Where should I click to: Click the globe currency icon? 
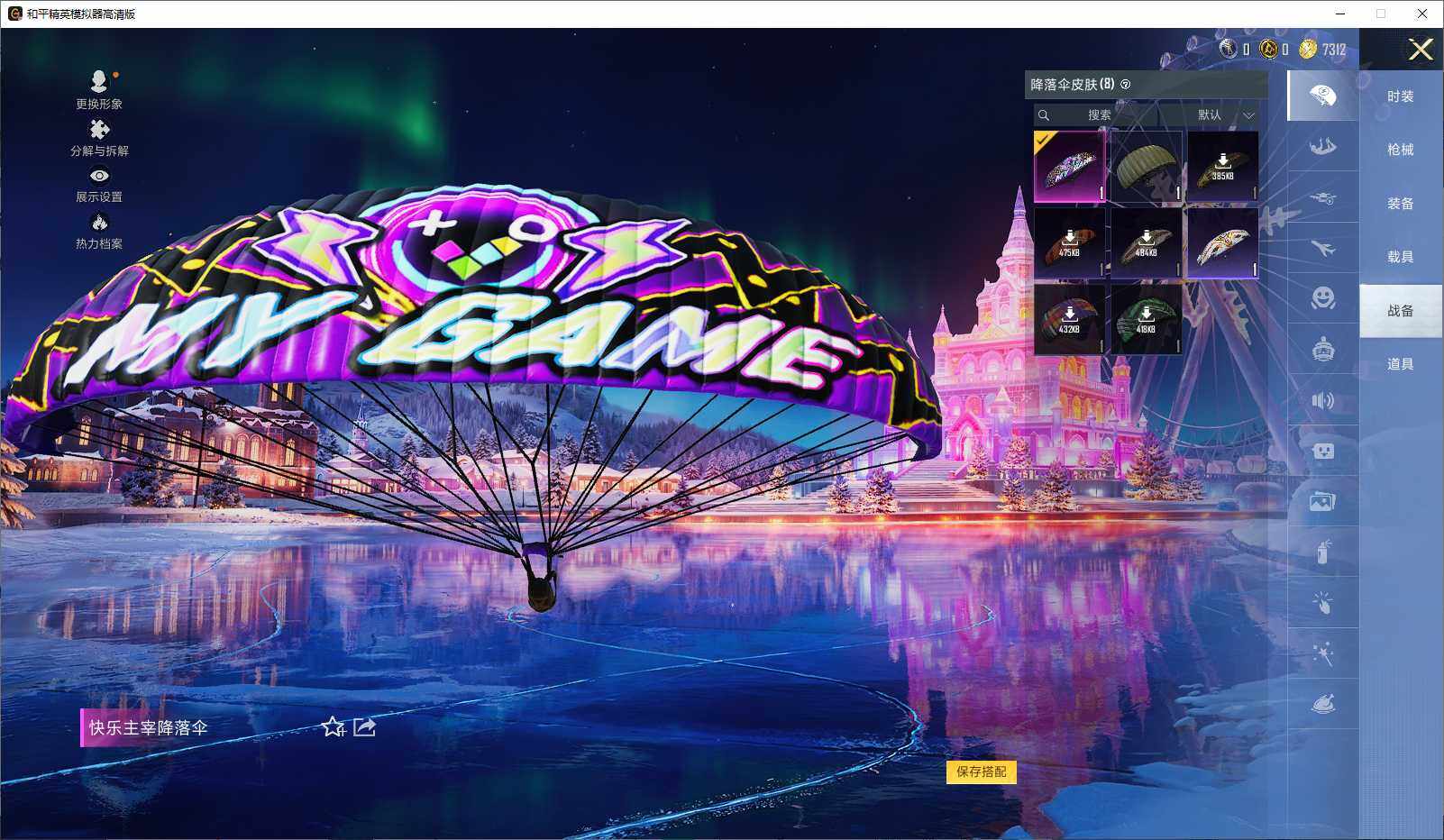(x=1228, y=49)
